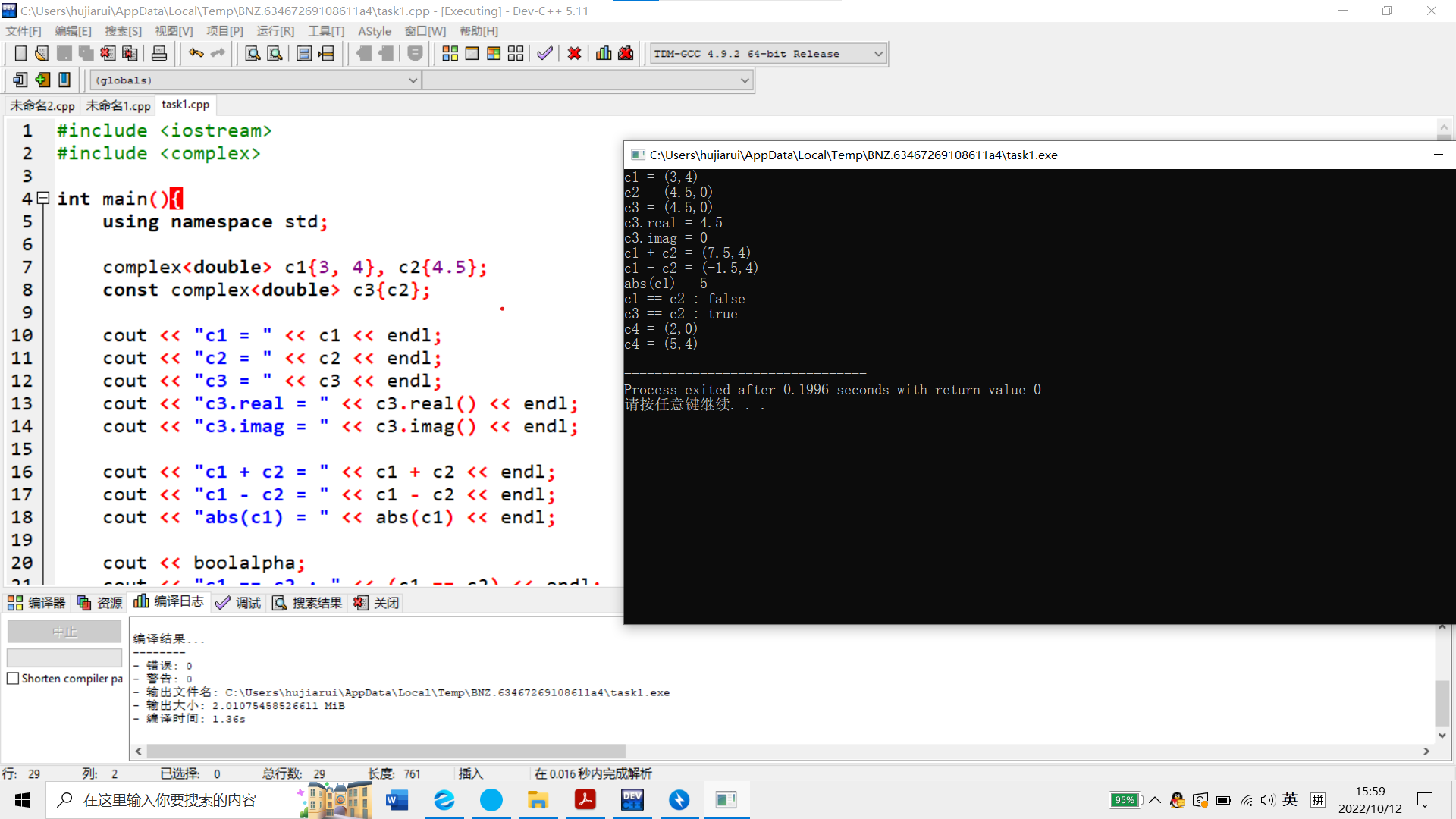Click the Compile icon with four colored squares

tap(450, 54)
